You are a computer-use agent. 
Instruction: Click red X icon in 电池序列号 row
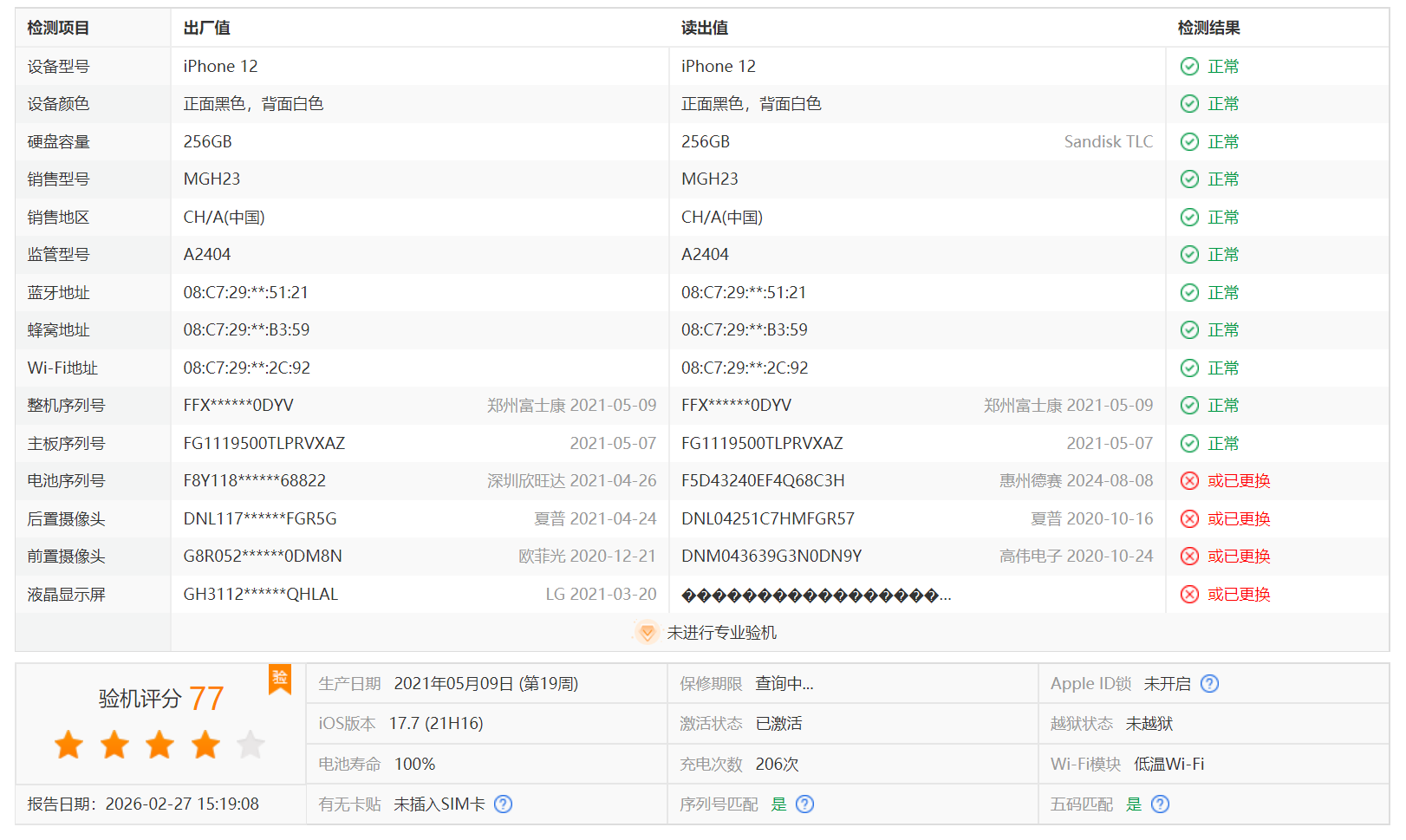tap(1189, 481)
